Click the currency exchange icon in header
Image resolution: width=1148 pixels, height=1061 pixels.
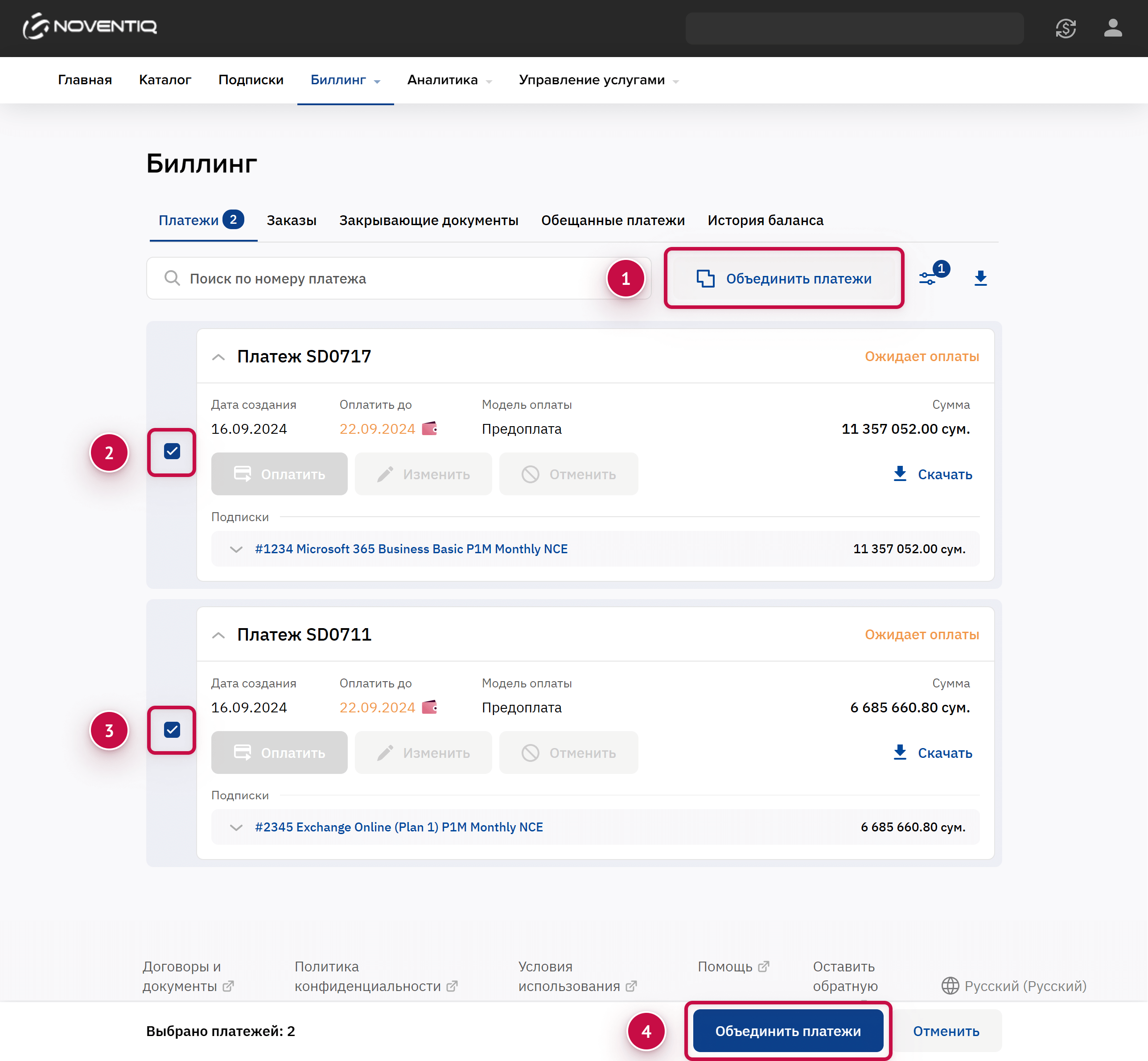[1066, 28]
